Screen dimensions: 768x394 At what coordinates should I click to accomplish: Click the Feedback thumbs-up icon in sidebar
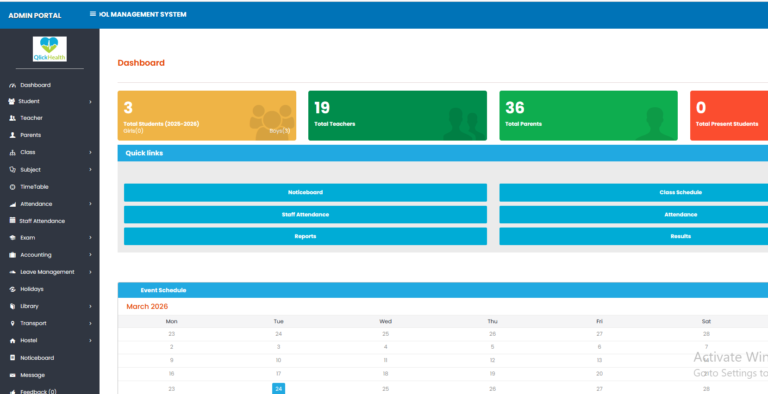point(13,392)
